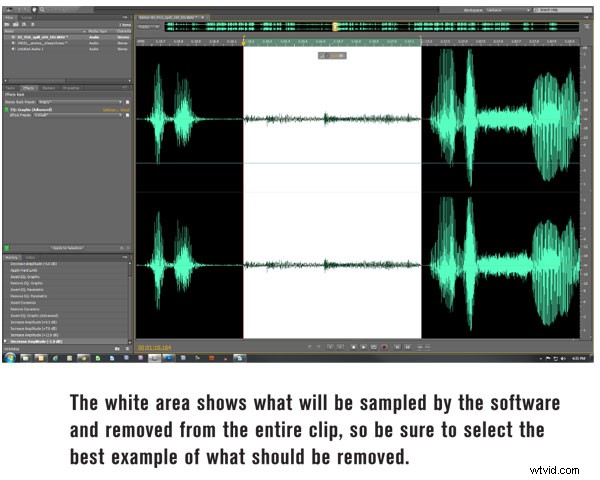The height and width of the screenshot is (480, 600).
Task: Click overview navigator waveform bar
Action: click(372, 26)
